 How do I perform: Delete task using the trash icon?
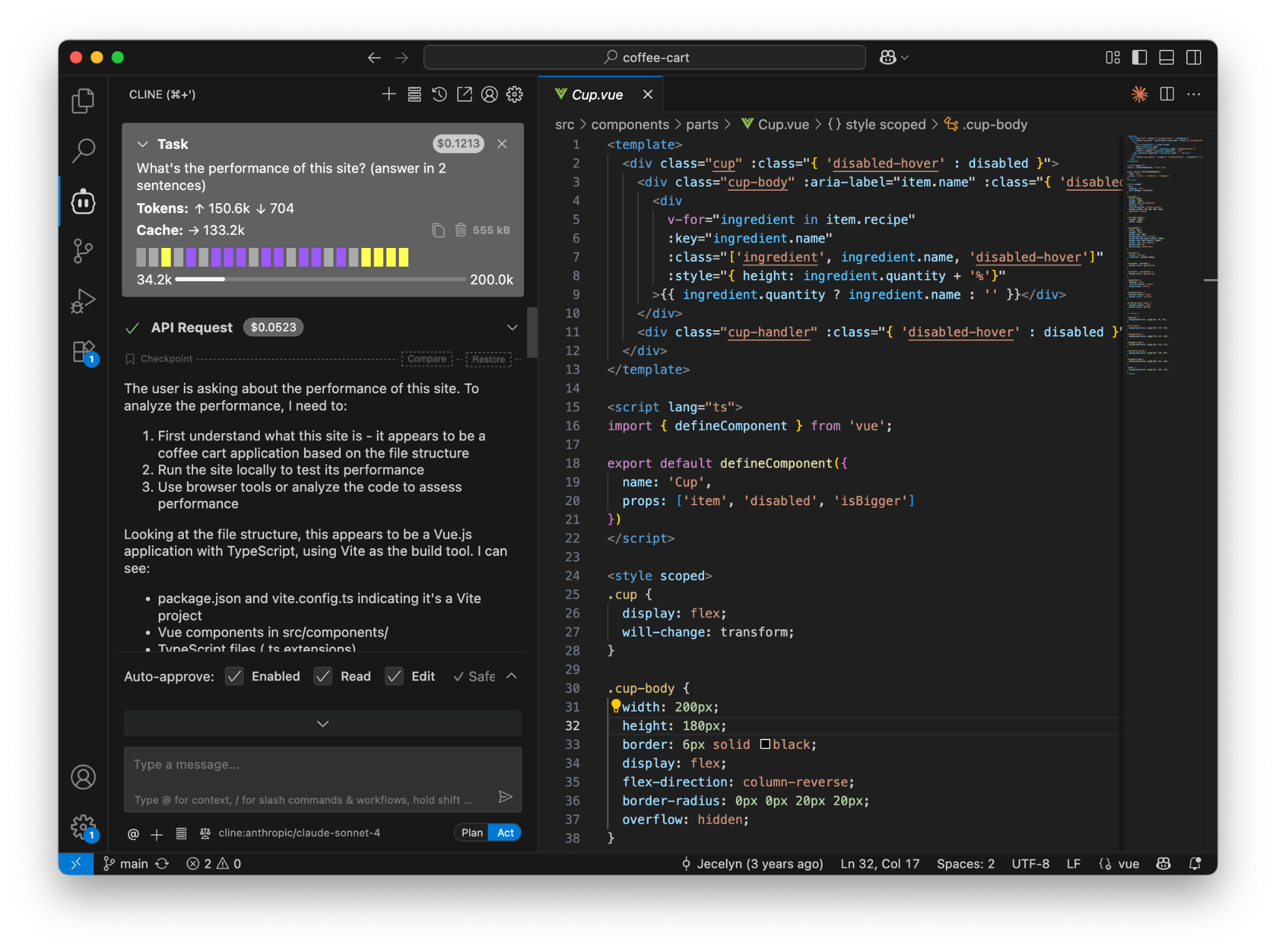coord(460,230)
